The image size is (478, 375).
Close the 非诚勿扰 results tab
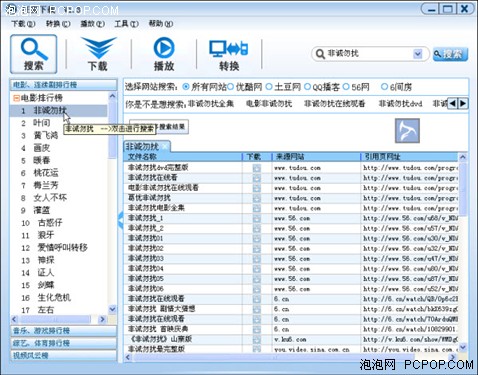165,146
